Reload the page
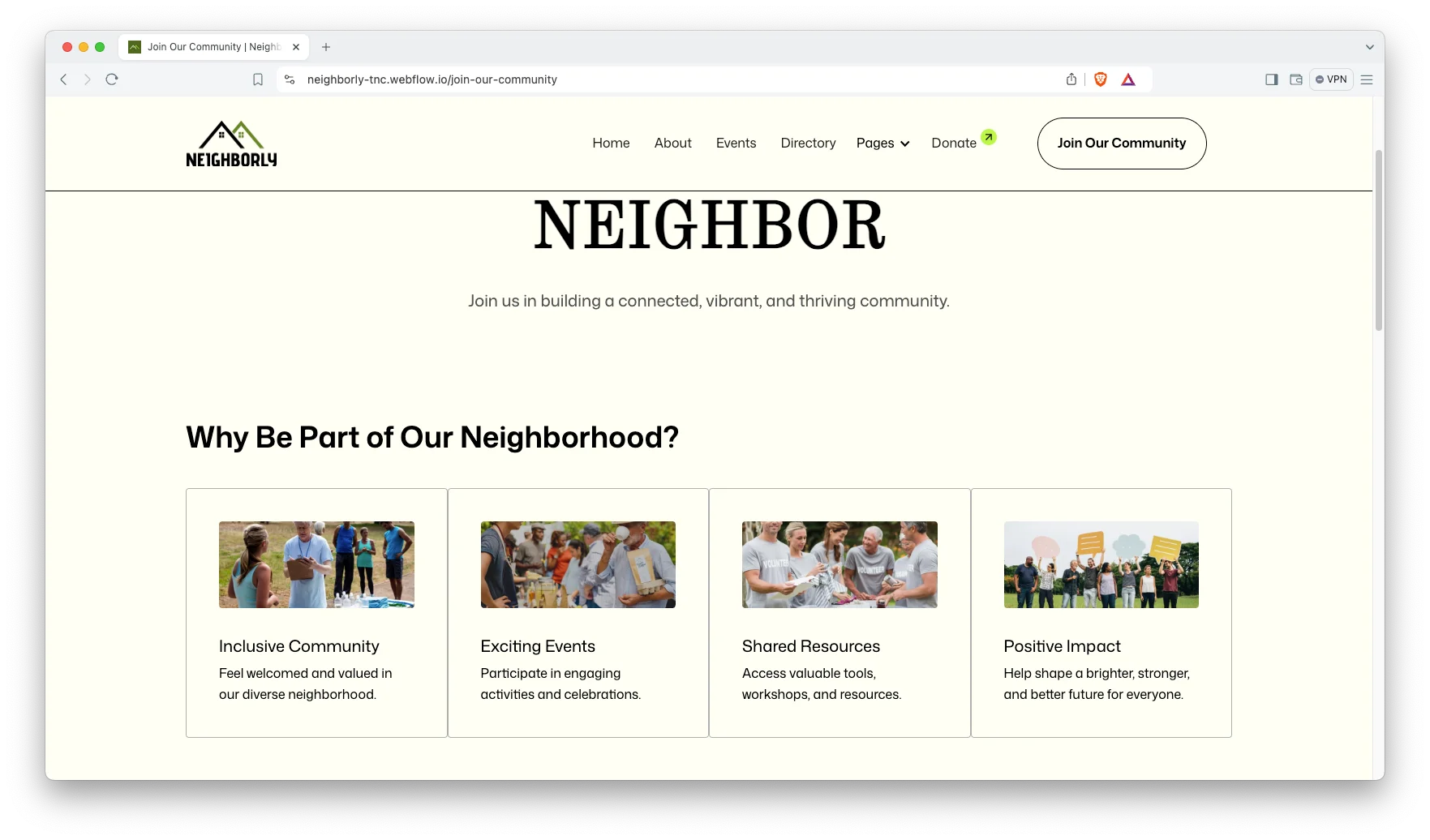This screenshot has width=1430, height=840. coord(112,79)
